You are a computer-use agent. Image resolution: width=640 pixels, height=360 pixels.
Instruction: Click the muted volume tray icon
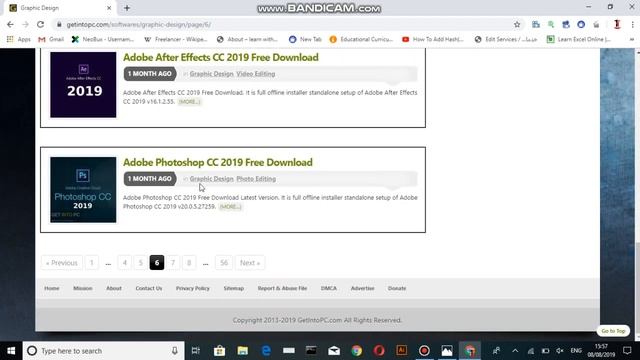click(x=560, y=351)
